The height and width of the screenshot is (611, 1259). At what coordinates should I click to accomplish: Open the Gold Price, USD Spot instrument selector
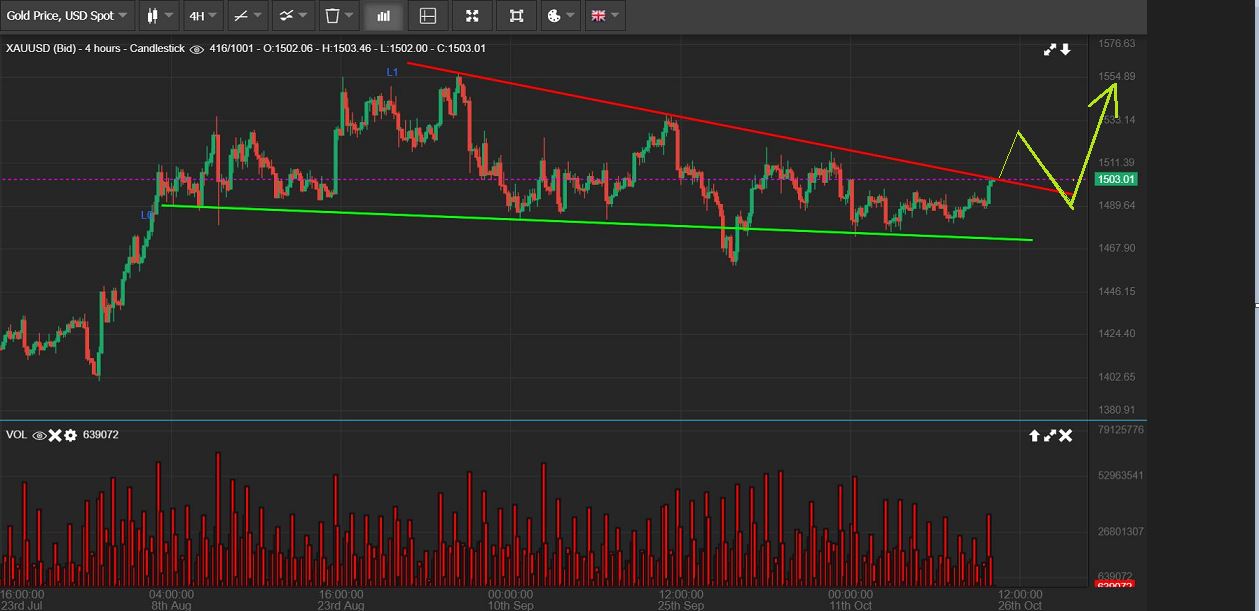67,16
